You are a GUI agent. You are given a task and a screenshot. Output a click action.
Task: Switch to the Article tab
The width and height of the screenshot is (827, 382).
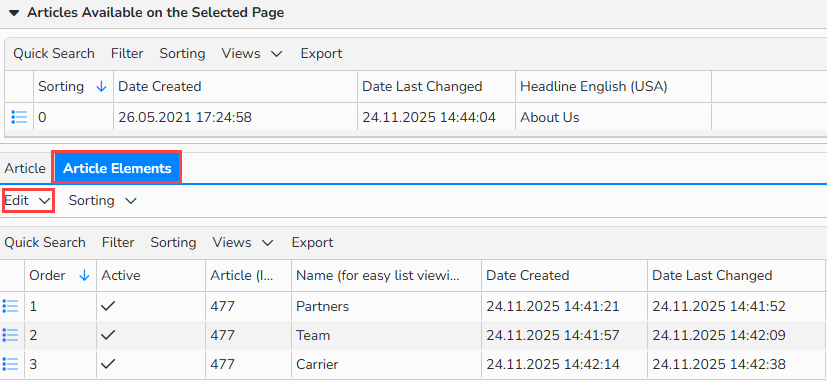(x=25, y=168)
